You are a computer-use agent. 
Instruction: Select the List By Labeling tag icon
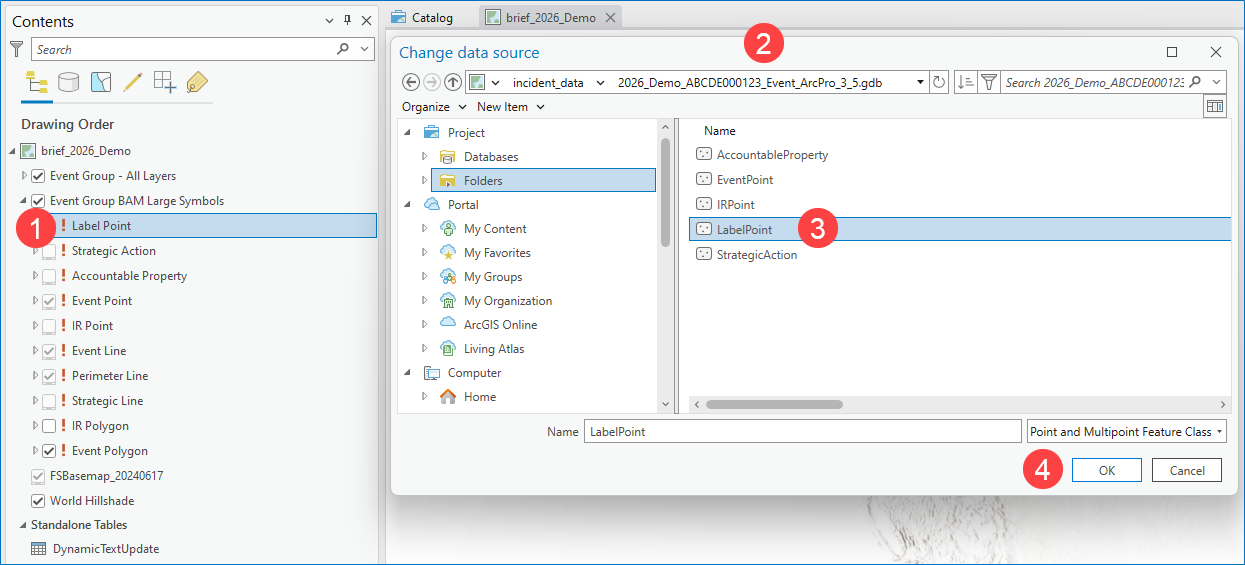pos(197,82)
